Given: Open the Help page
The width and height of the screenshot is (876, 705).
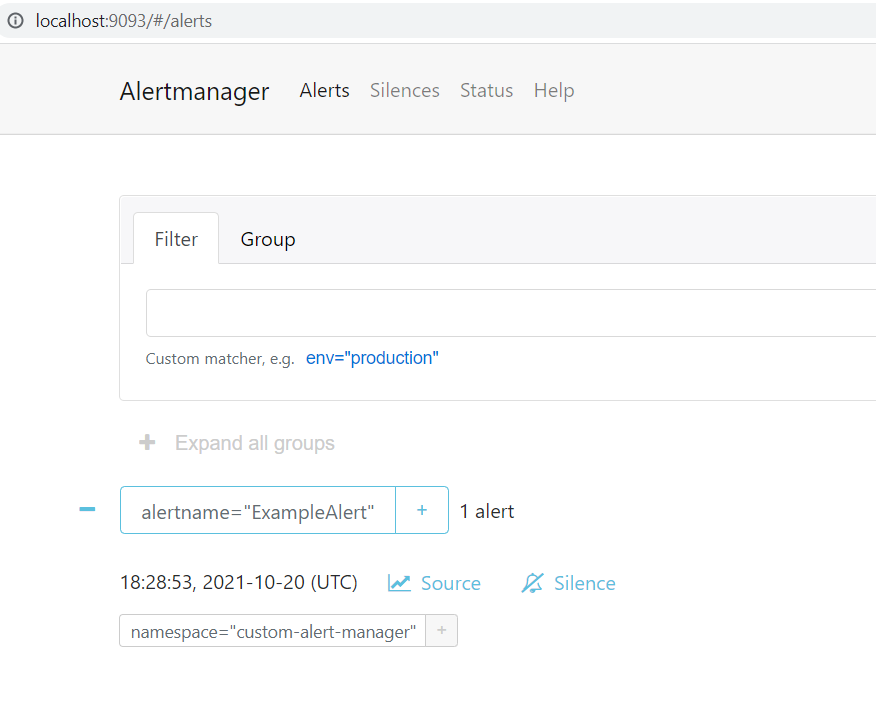Looking at the screenshot, I should [x=553, y=90].
